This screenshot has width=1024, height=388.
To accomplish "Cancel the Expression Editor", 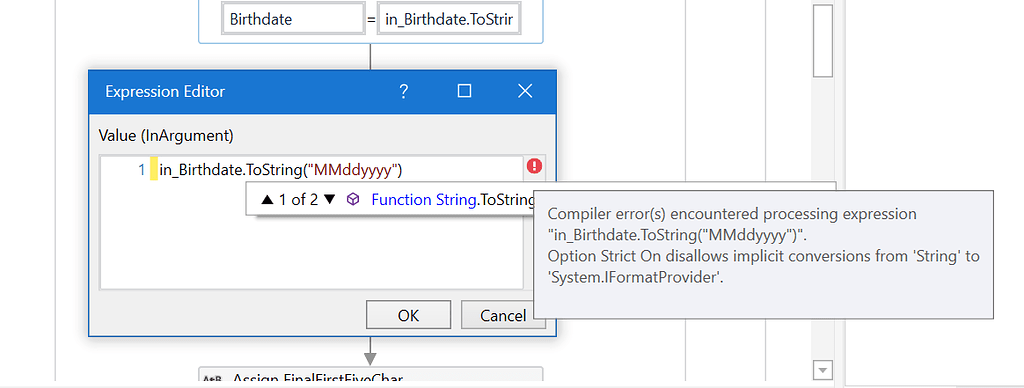I will (x=503, y=315).
